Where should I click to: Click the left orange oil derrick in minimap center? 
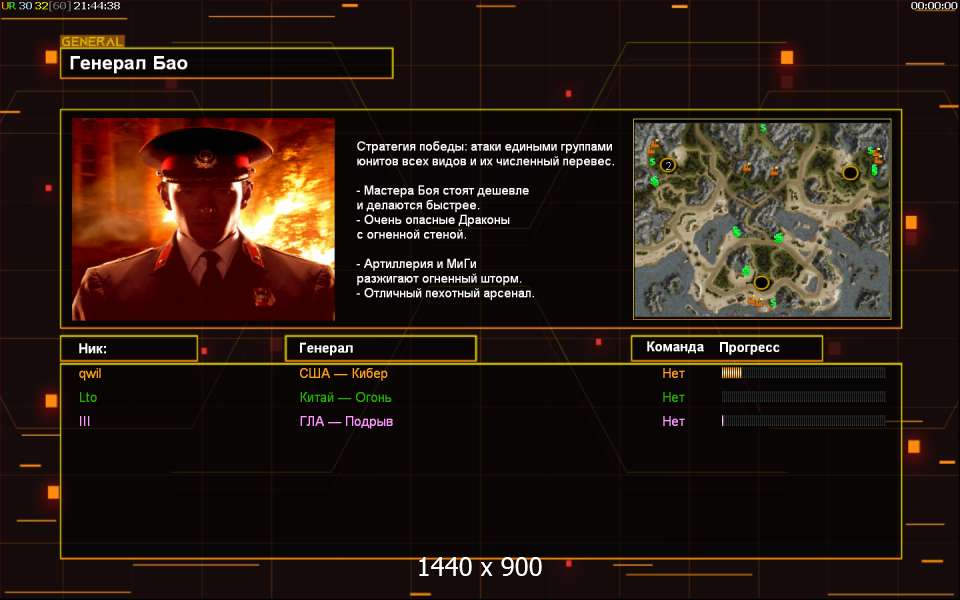click(746, 167)
